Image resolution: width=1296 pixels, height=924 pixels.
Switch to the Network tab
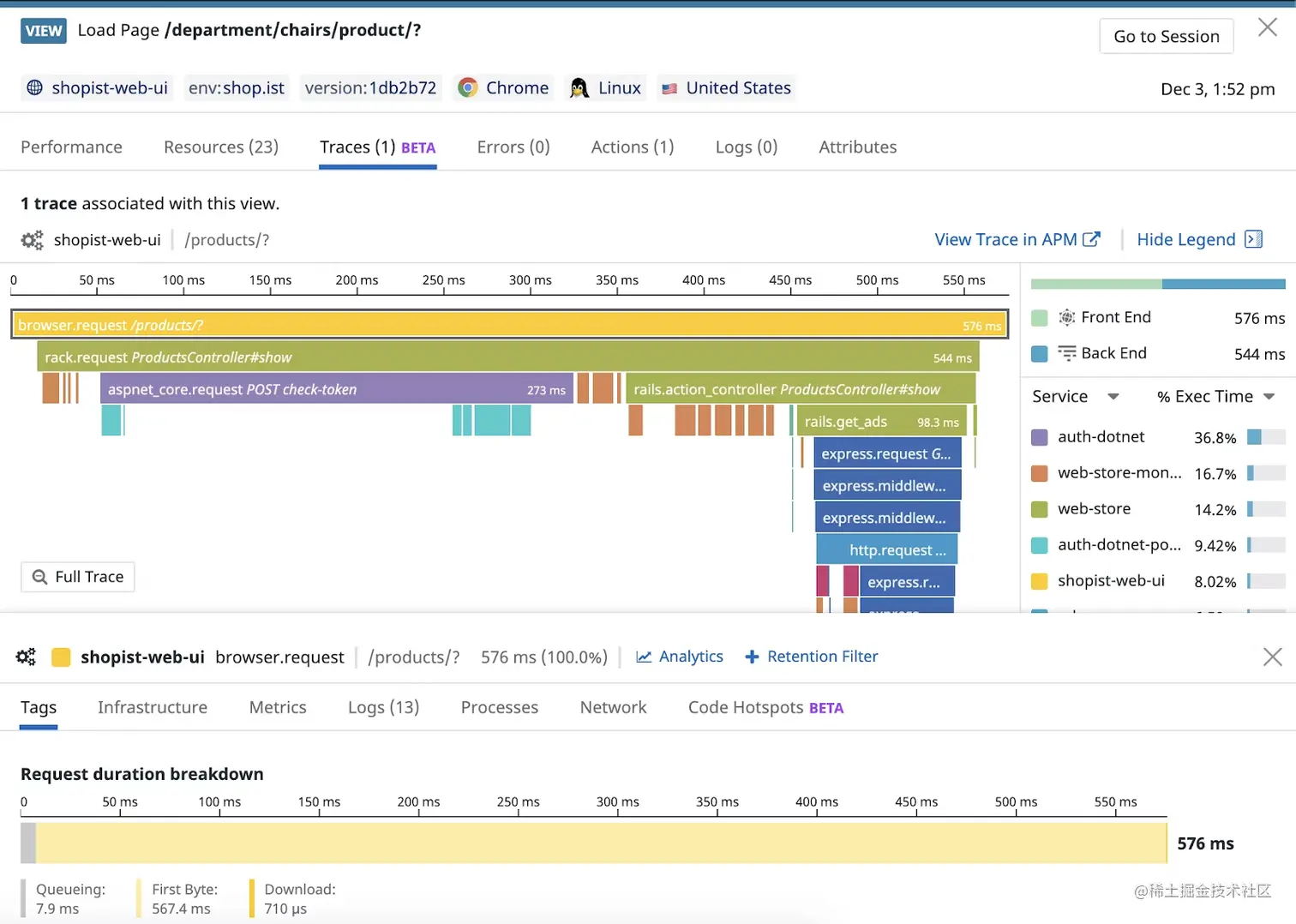click(x=614, y=707)
